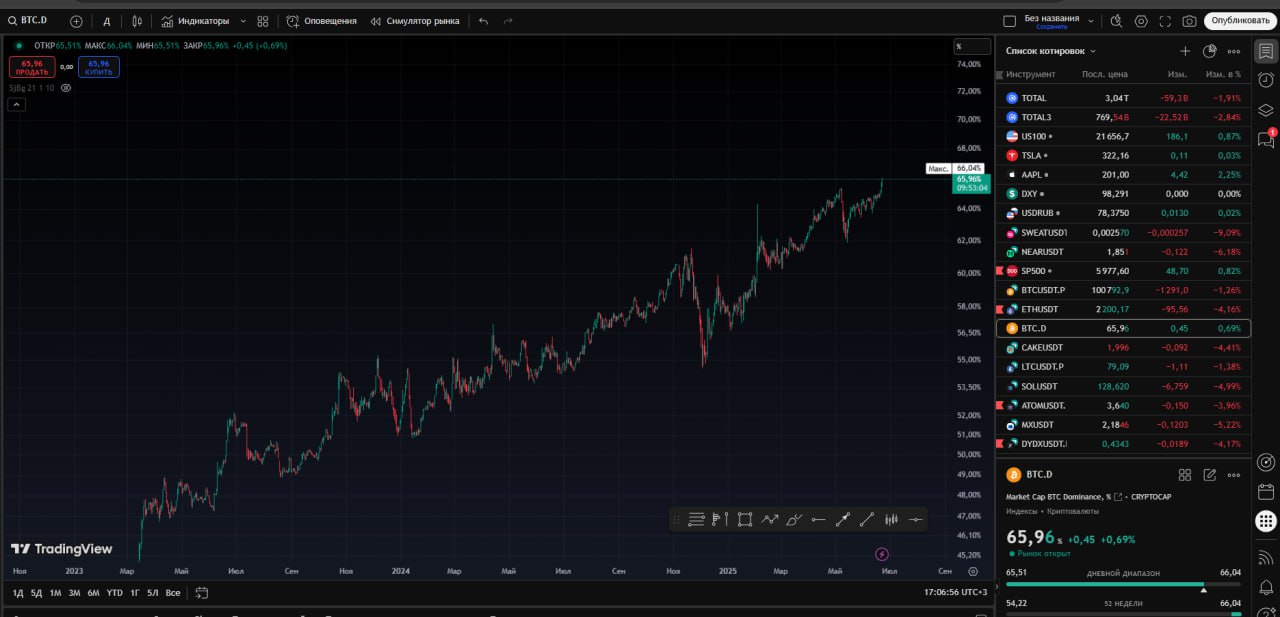This screenshot has width=1280, height=617.
Task: Open calendar icon in right sidebar
Action: [x=1266, y=492]
